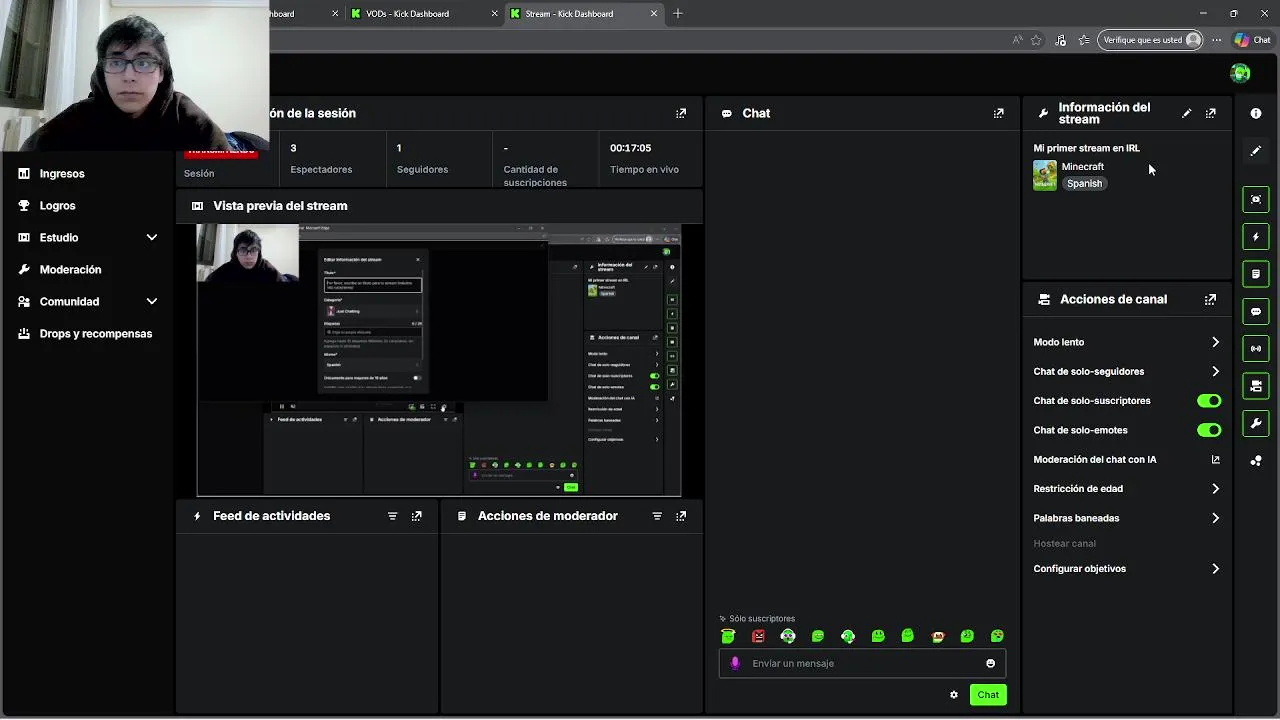Open Configurar objetivos settings
Viewport: 1280px width, 720px height.
pos(1126,569)
